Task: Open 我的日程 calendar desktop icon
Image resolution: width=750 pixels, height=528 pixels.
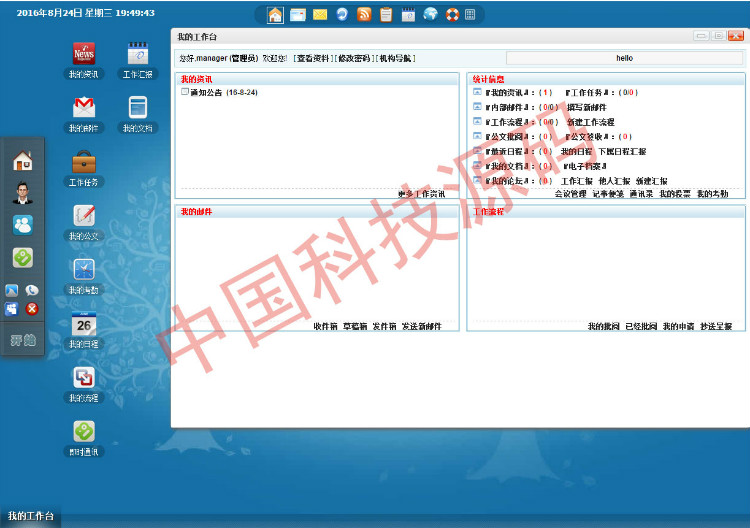Action: 84,330
